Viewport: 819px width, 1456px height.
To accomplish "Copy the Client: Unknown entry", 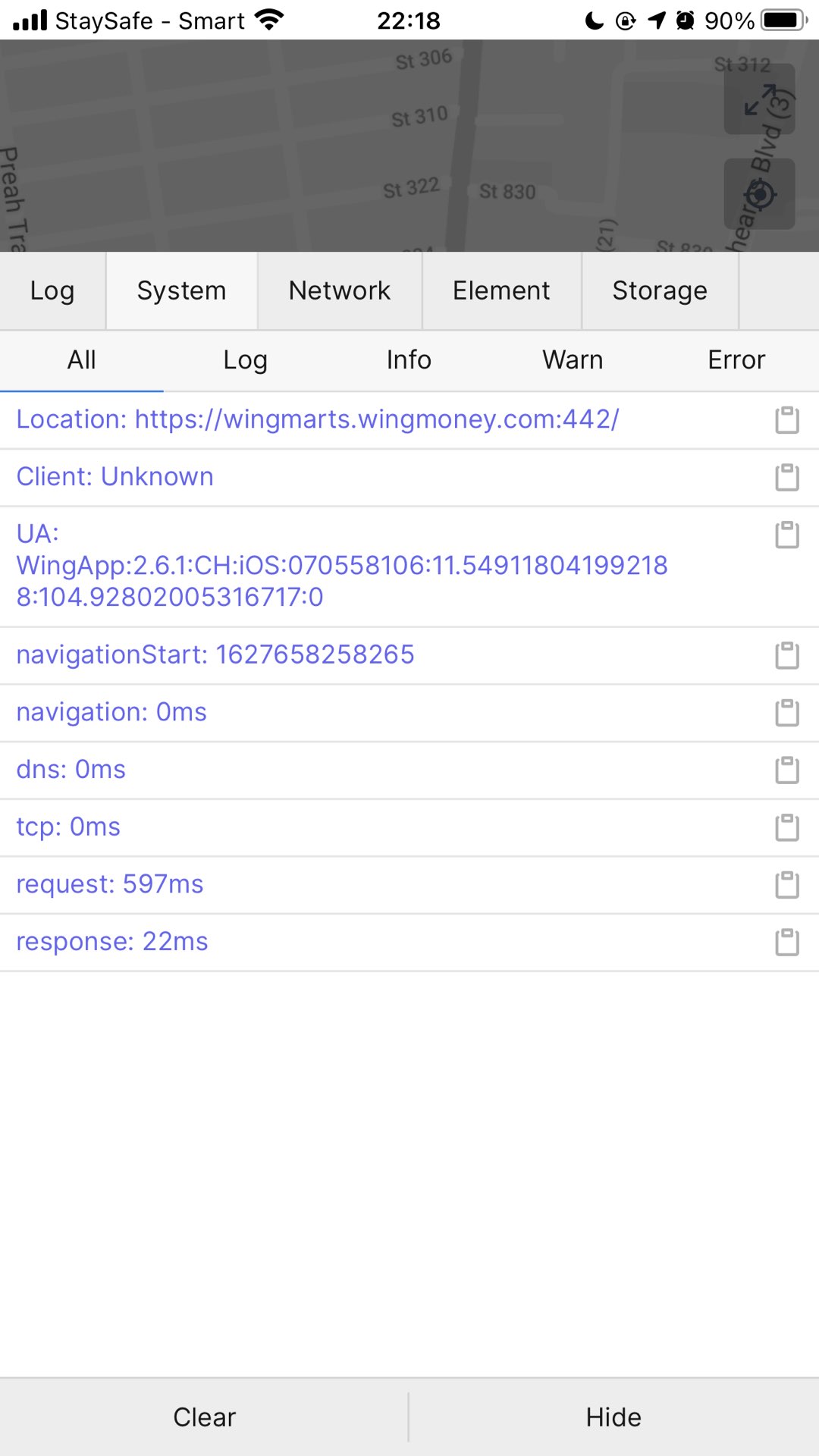I will click(787, 478).
